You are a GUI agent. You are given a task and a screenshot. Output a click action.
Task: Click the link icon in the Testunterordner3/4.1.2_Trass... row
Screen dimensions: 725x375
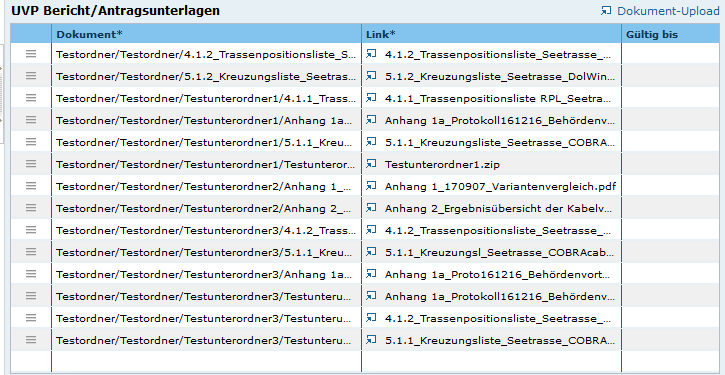[371, 230]
